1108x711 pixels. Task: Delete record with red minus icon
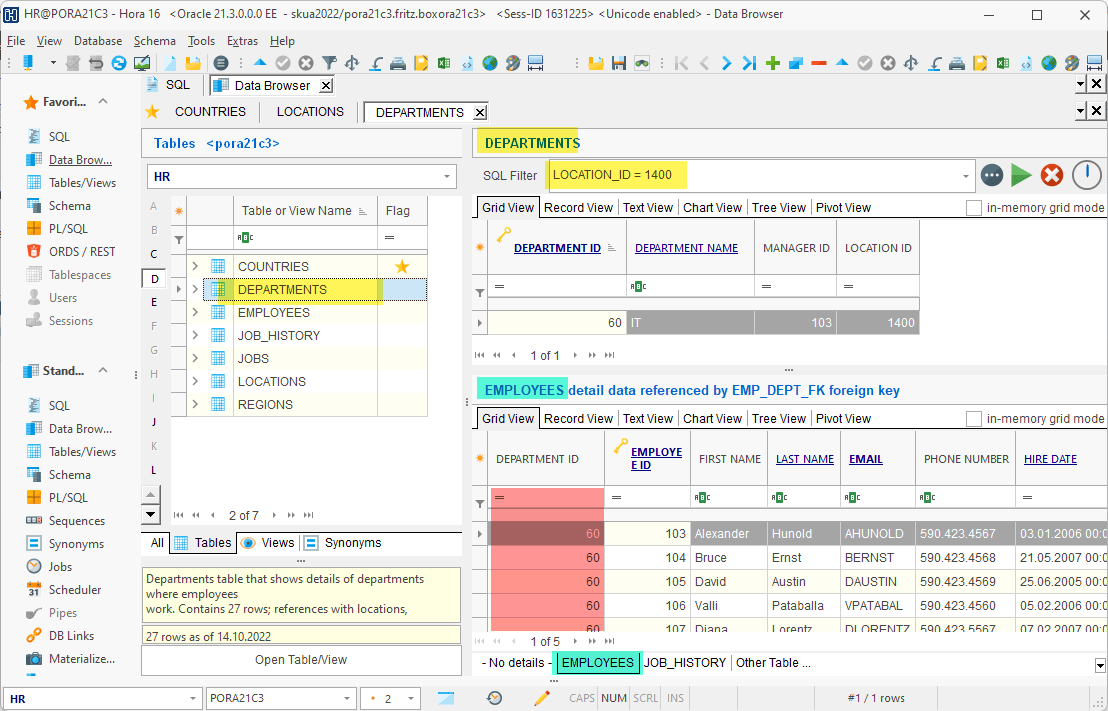819,63
